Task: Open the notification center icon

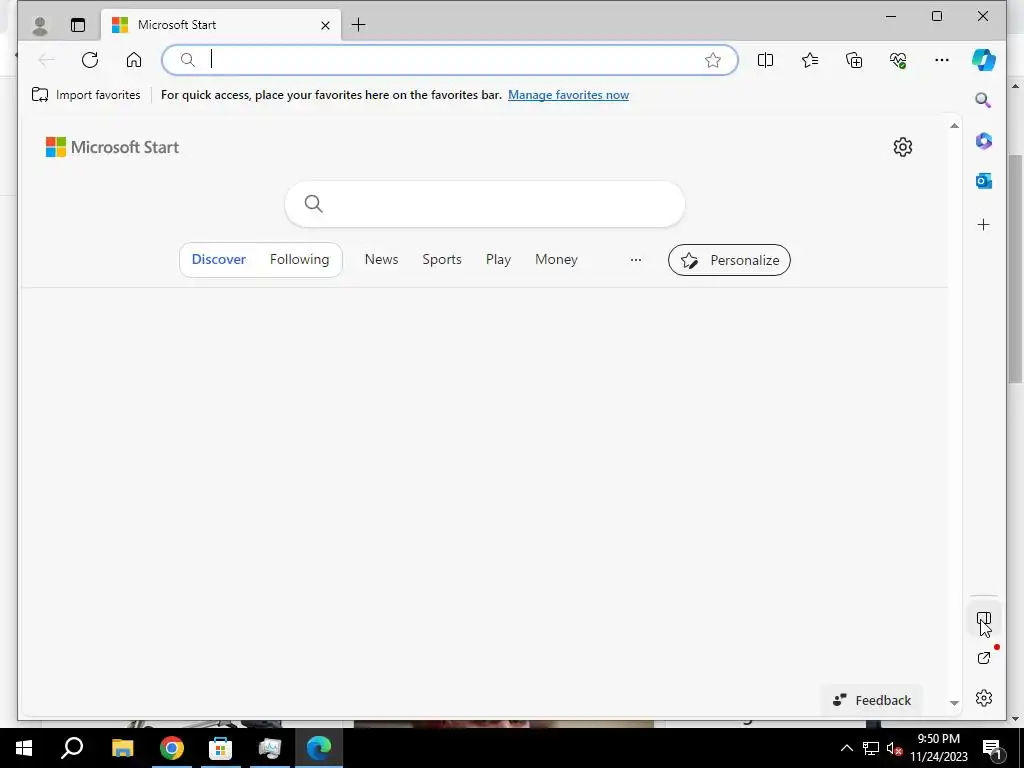Action: (993, 748)
